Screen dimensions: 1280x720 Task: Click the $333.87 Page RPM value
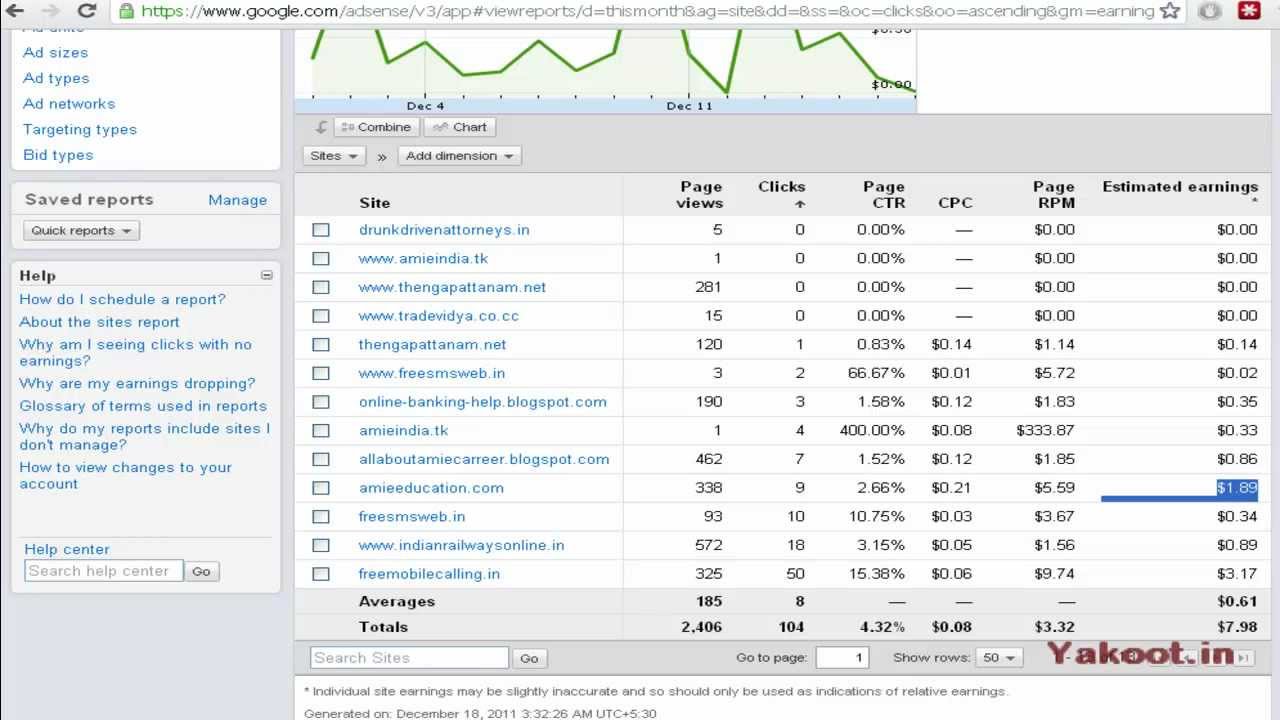tap(1046, 431)
